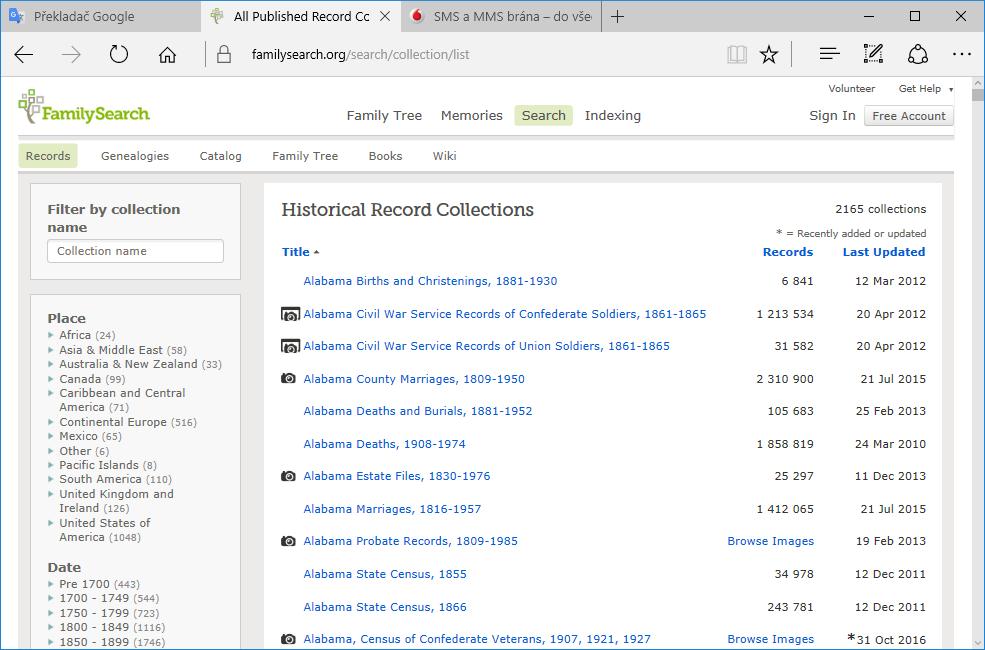Refresh the current page
Image resolution: width=985 pixels, height=650 pixels.
pyautogui.click(x=119, y=55)
